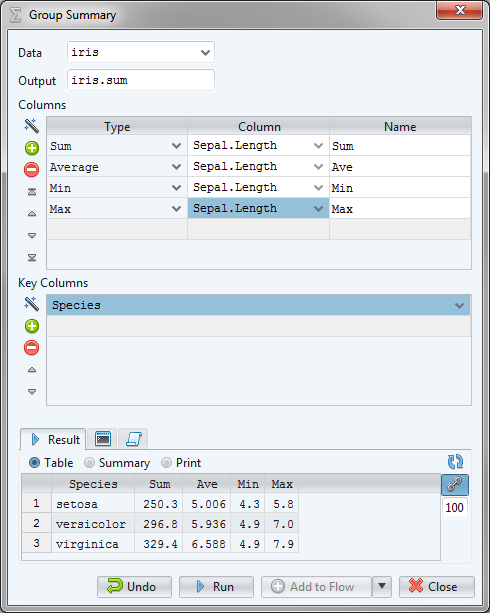Open Type dropdown for the Average row
Image resolution: width=490 pixels, height=613 pixels.
pos(176,167)
